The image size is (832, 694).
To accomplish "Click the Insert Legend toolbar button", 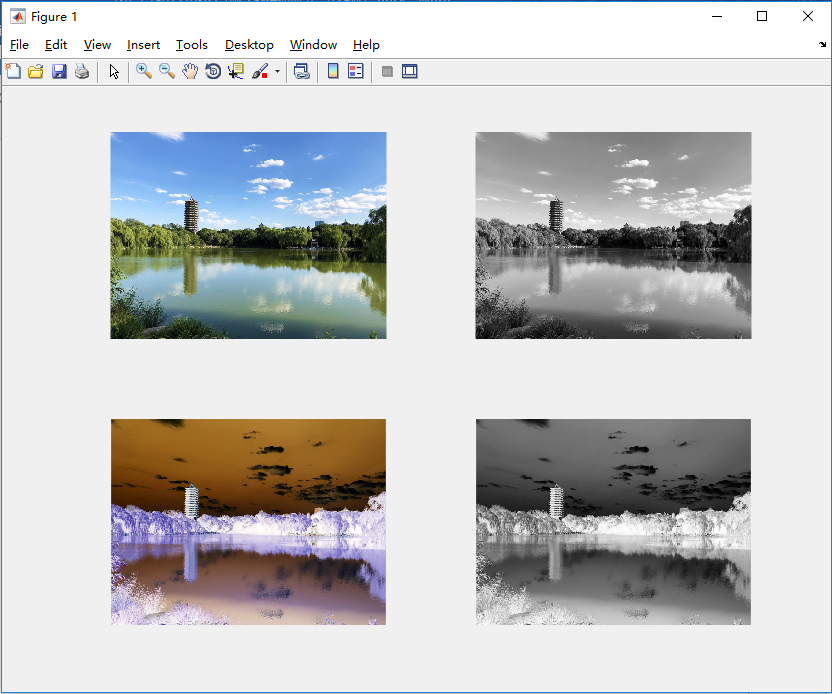I will click(356, 71).
